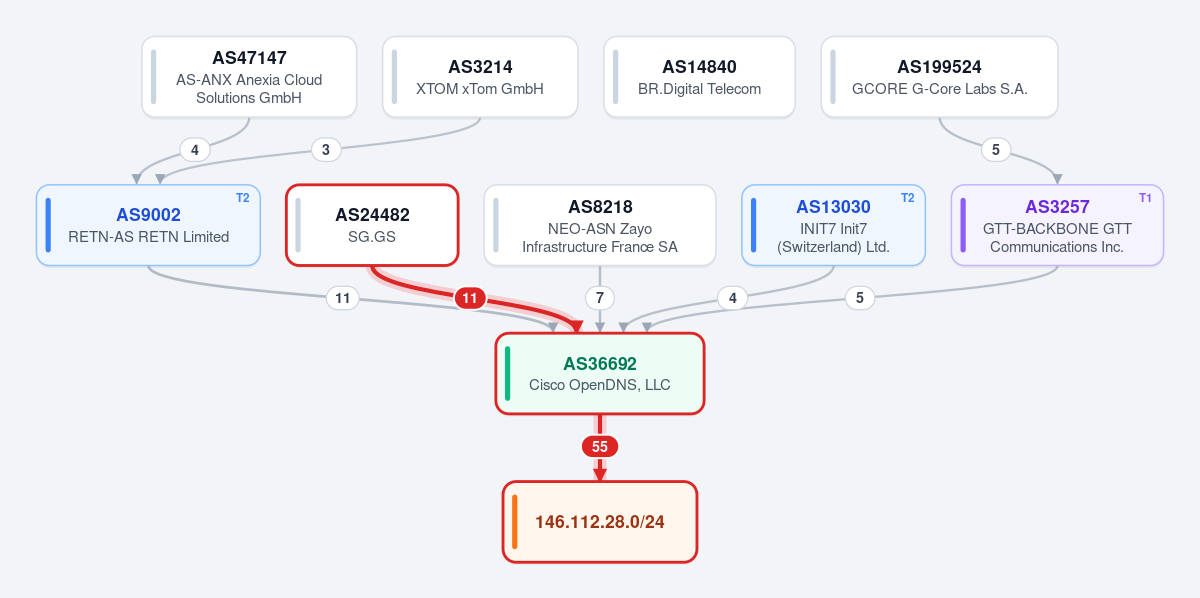Click the green AS36692 Cisco OpenDNS node

[600, 373]
